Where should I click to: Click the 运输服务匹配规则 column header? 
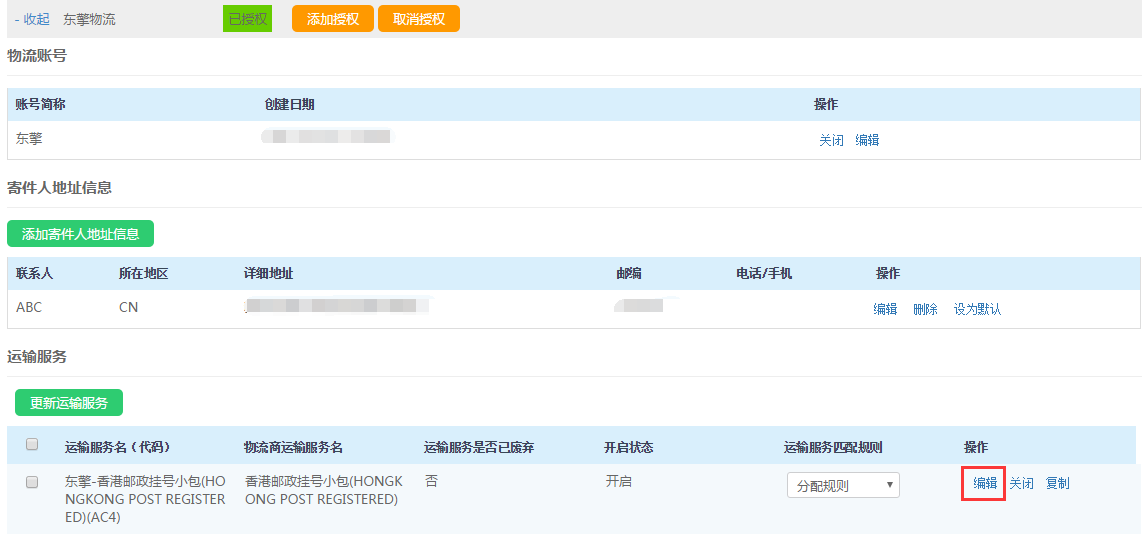click(x=833, y=447)
